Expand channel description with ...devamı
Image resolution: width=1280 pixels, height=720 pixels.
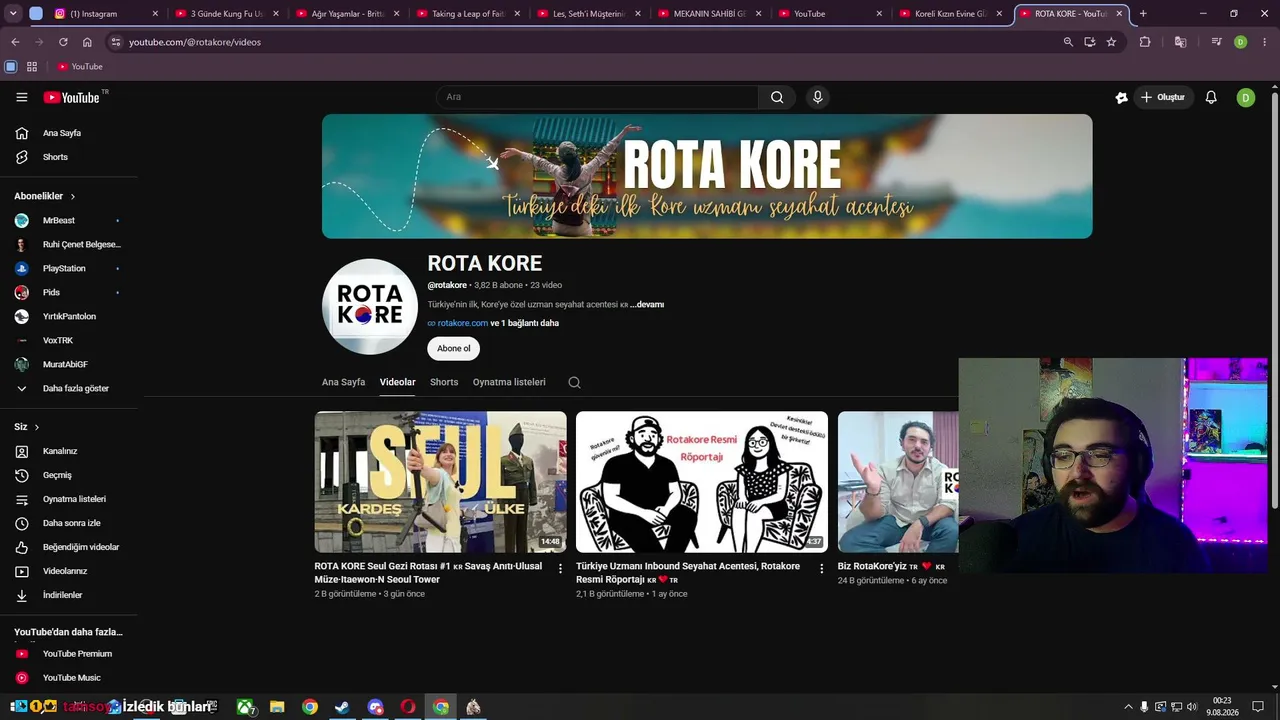[647, 304]
